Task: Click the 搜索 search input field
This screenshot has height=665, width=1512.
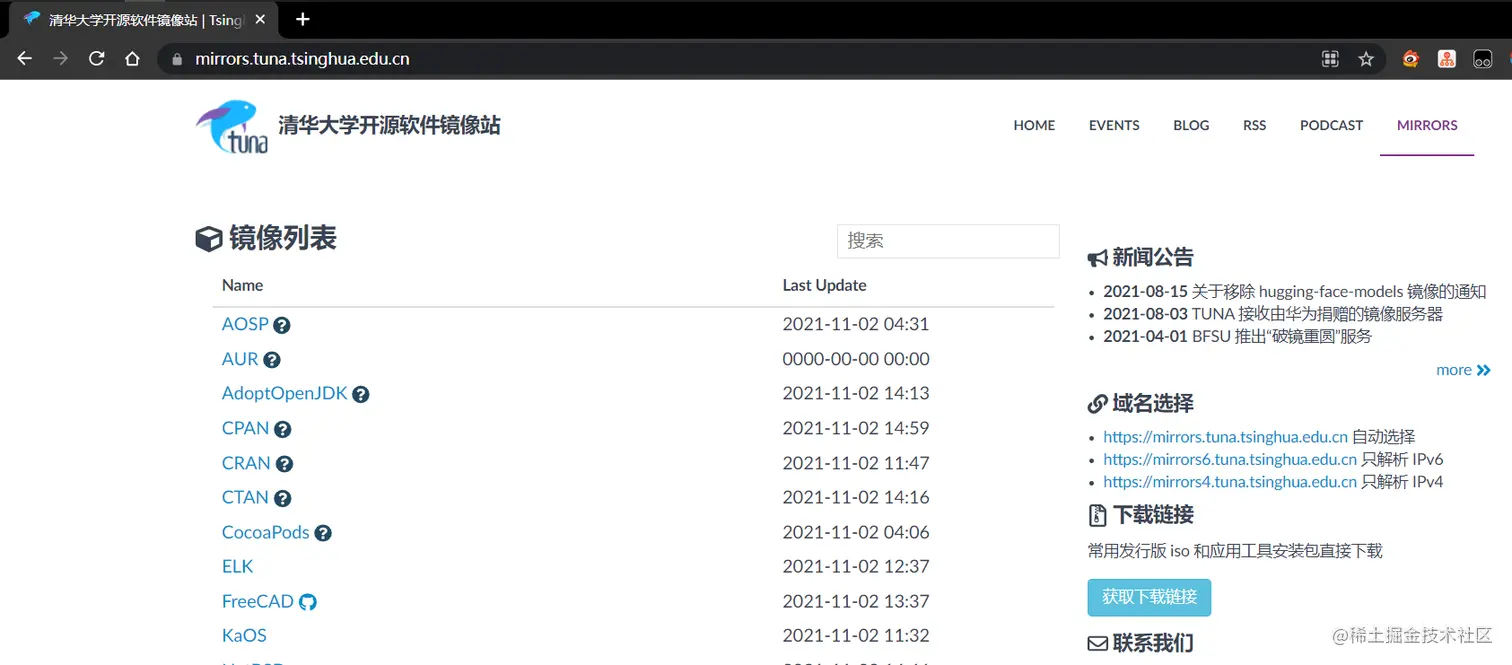Action: (x=948, y=241)
